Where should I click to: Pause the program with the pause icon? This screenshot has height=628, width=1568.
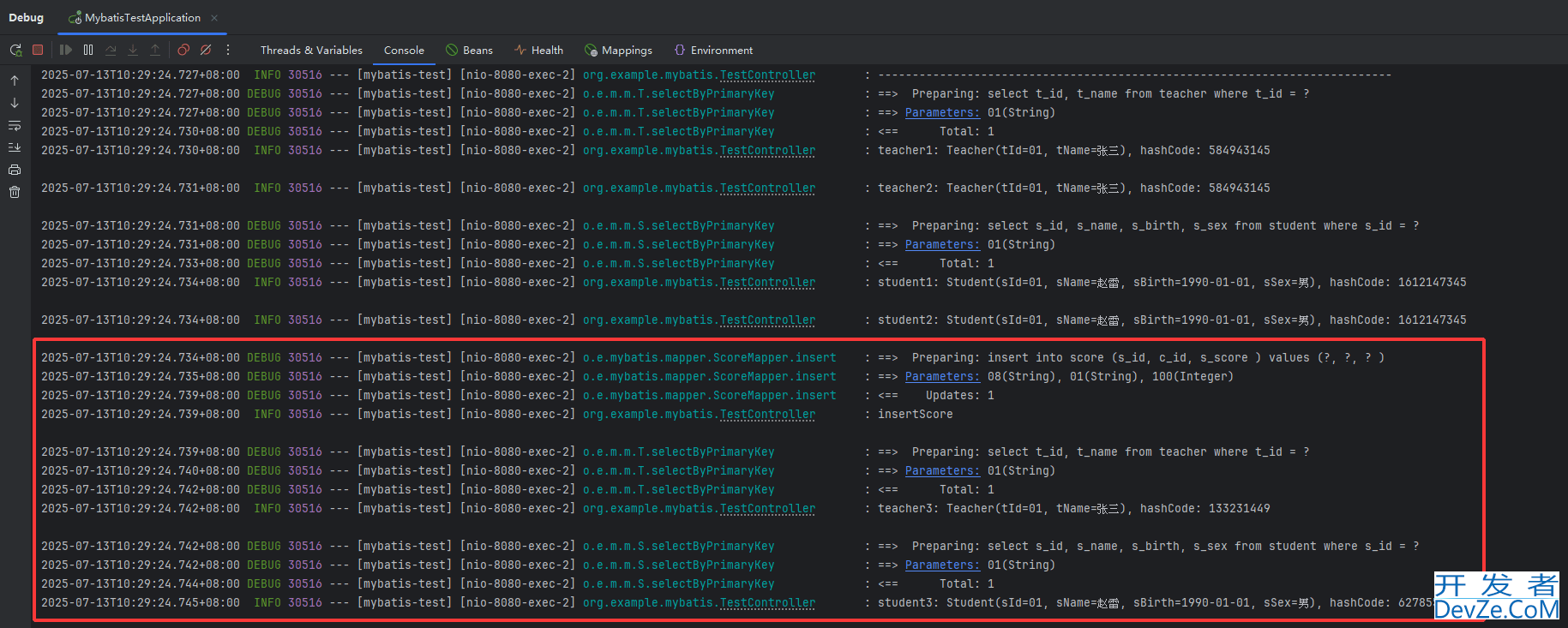pos(88,50)
